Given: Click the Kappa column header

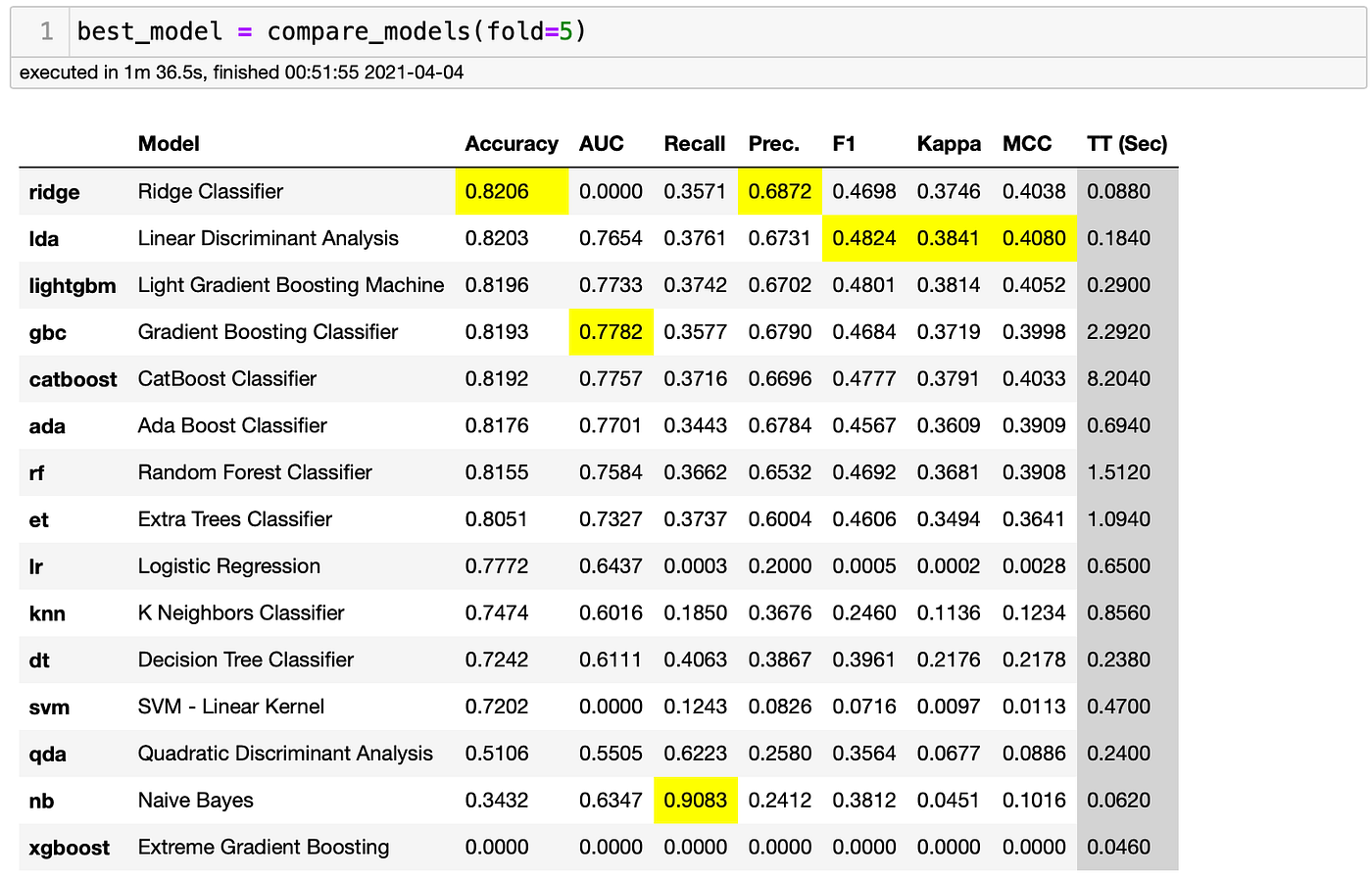Looking at the screenshot, I should 949,144.
